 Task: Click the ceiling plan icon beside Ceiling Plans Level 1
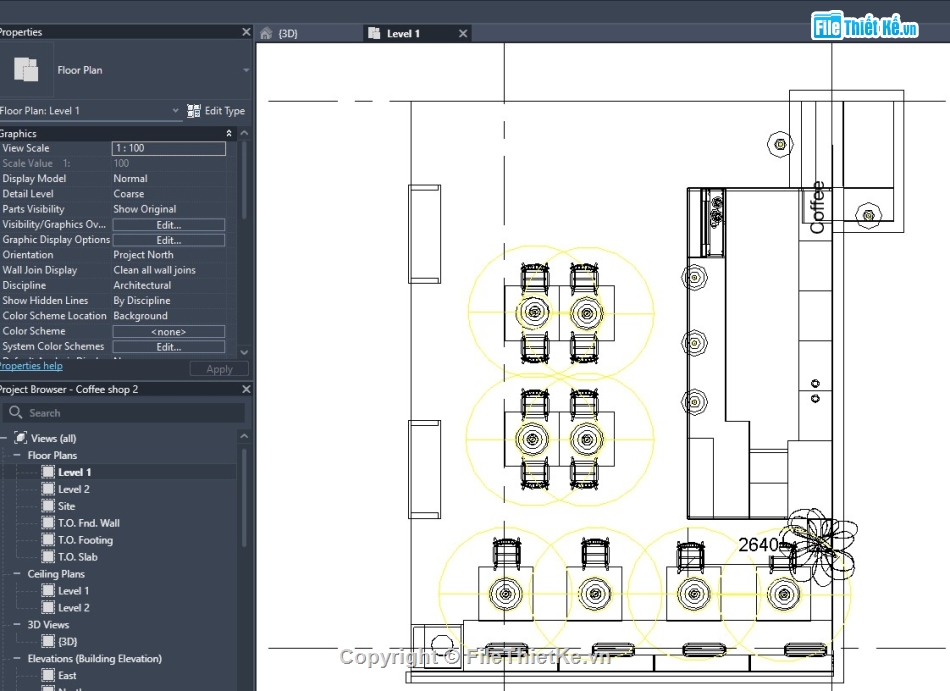(48, 590)
